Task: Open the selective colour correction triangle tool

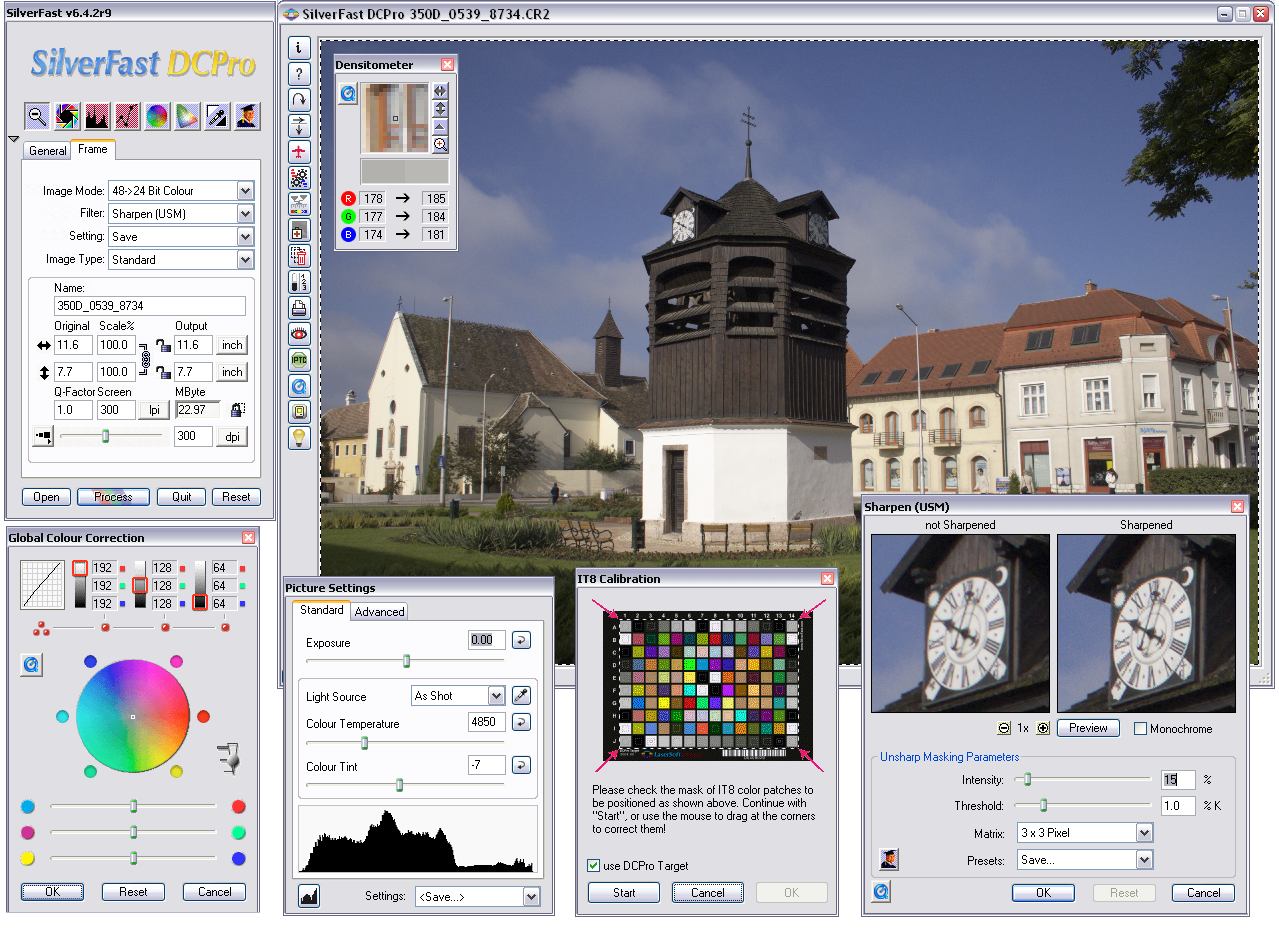Action: click(x=187, y=116)
